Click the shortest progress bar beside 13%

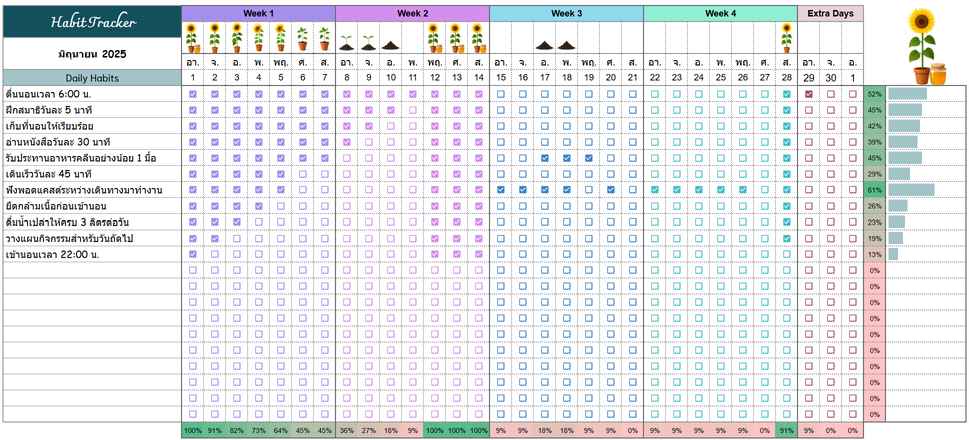[893, 254]
